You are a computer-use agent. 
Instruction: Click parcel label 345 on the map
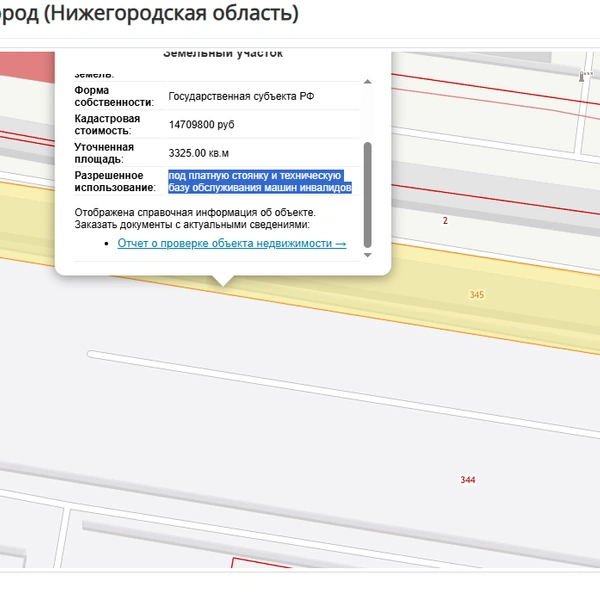click(477, 295)
